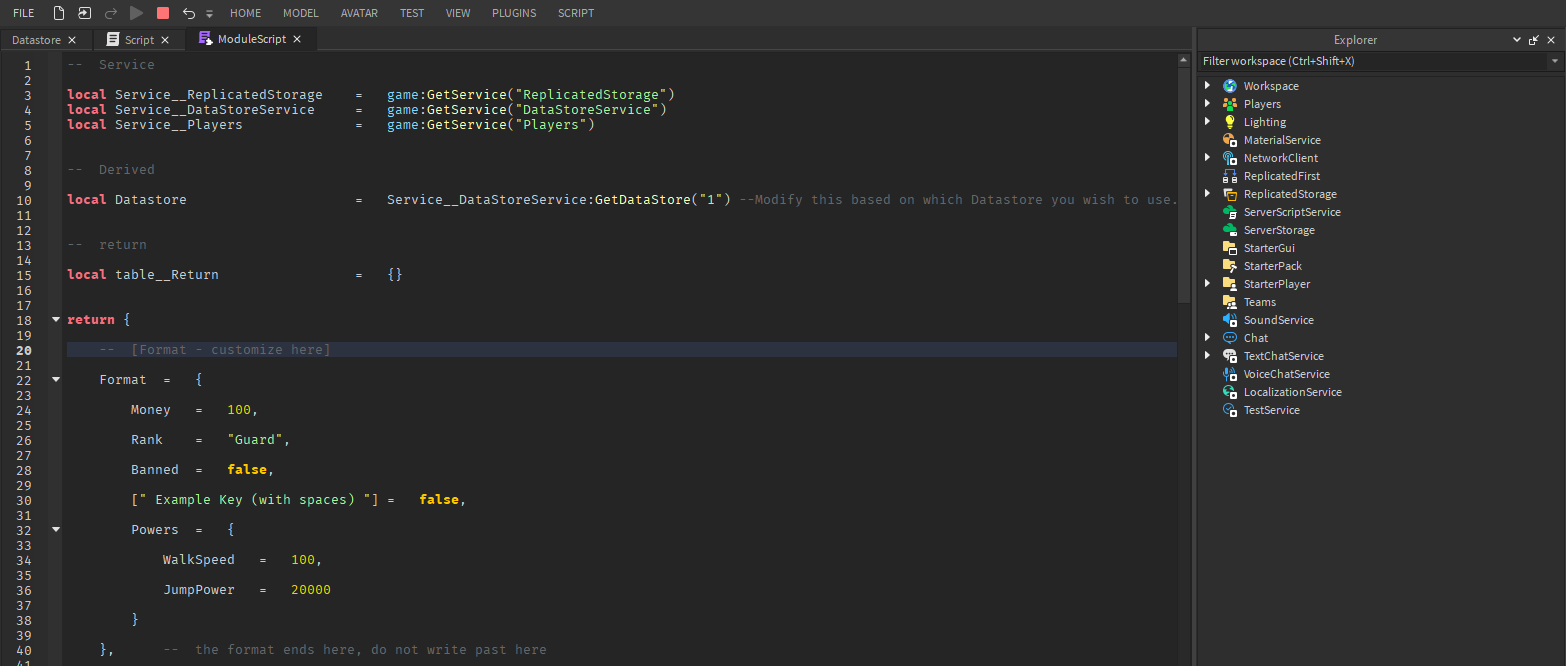Viewport: 1566px width, 666px height.
Task: Switch to the VIEW ribbon tab
Action: (x=458, y=13)
